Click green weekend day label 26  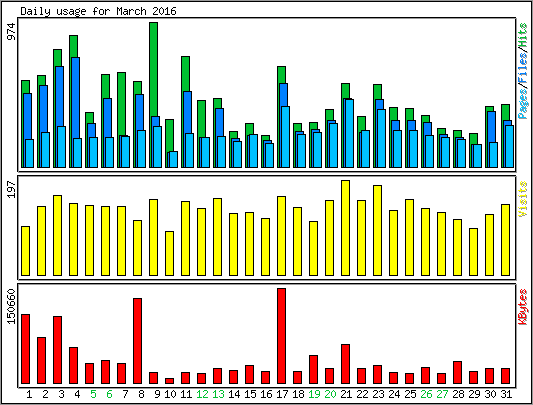[426, 394]
